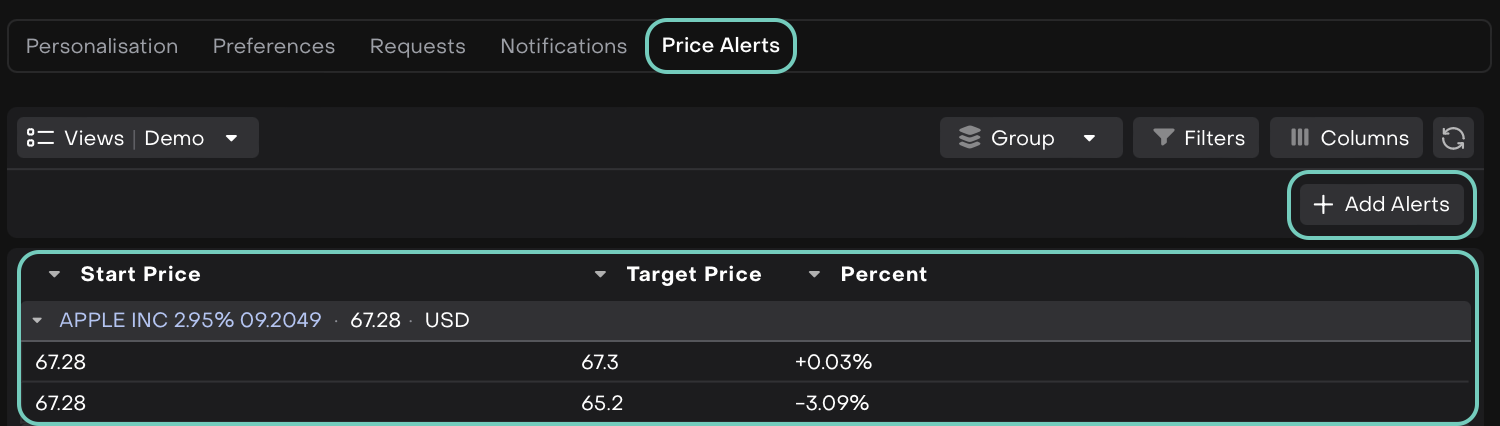The width and height of the screenshot is (1500, 426).
Task: Click the Views list icon
Action: [x=40, y=138]
